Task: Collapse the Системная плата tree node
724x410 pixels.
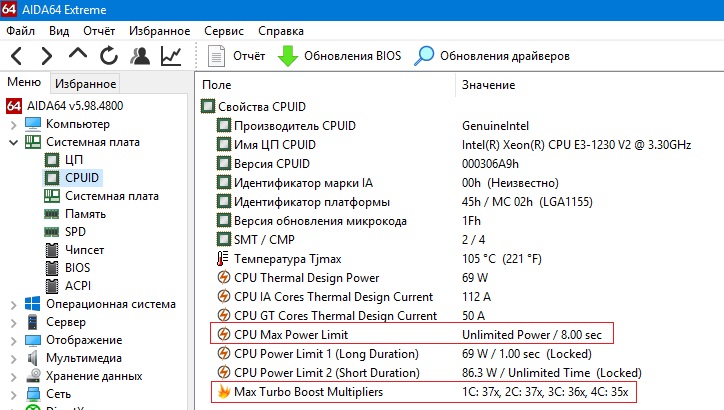Action: click(x=12, y=142)
